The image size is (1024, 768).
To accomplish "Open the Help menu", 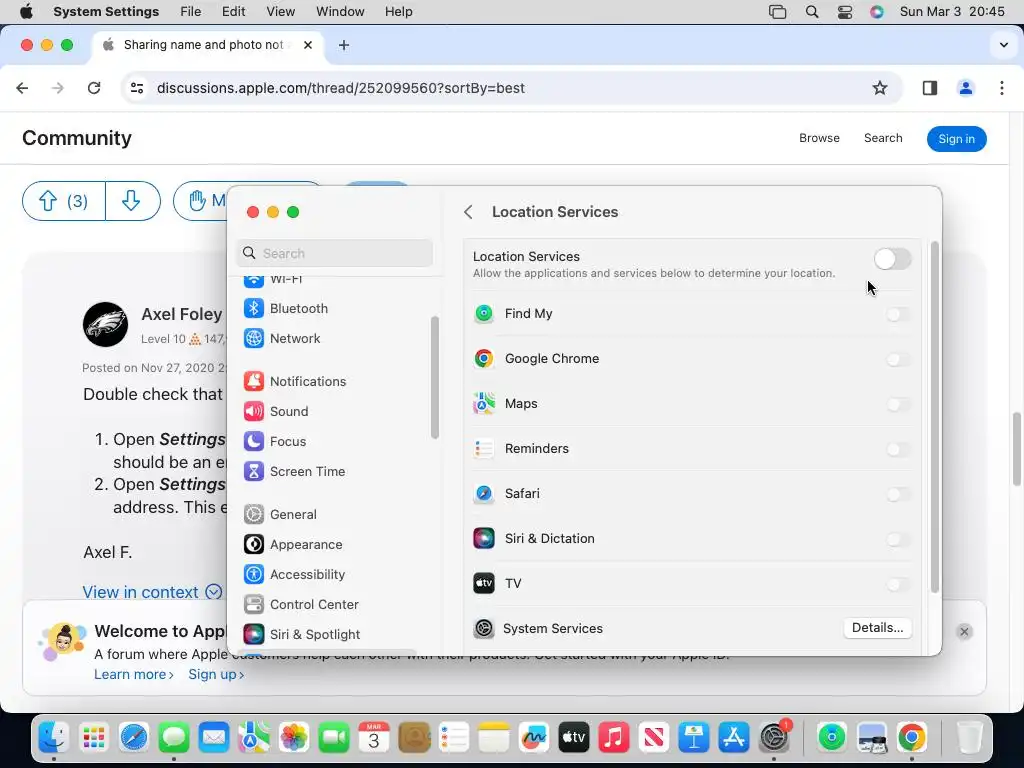I will [398, 12].
